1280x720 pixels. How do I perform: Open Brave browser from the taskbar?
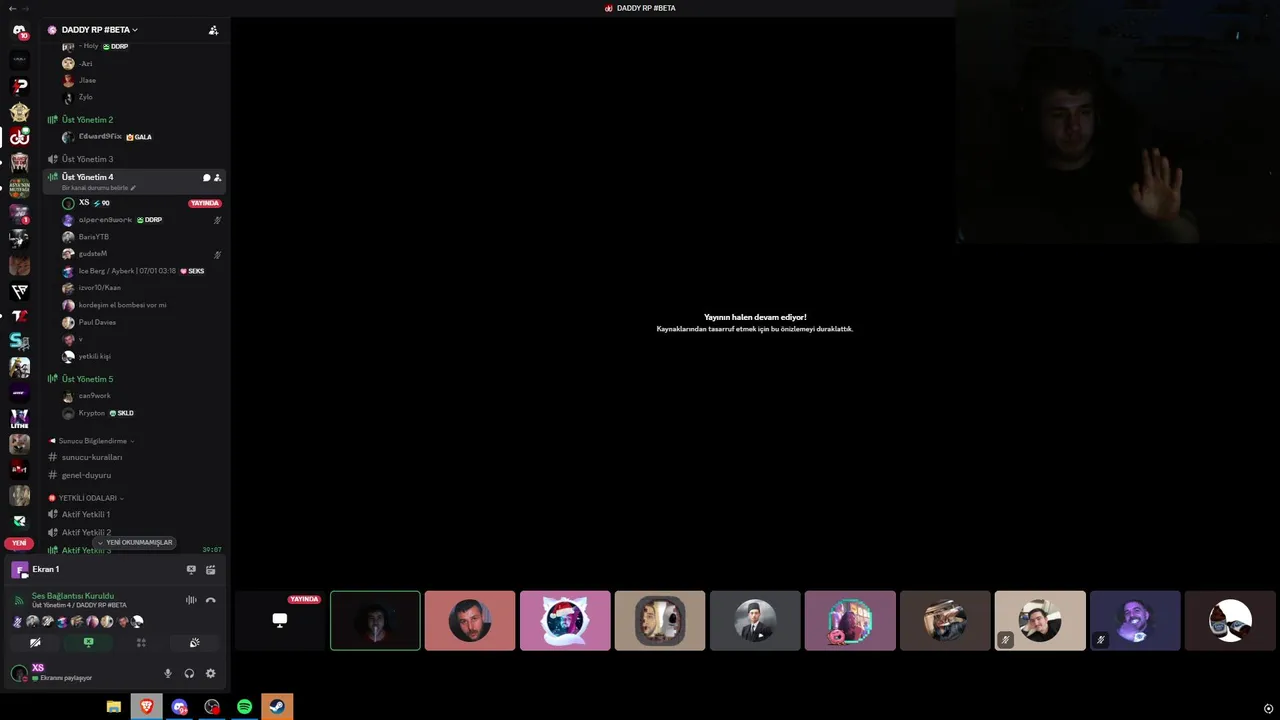[x=146, y=707]
